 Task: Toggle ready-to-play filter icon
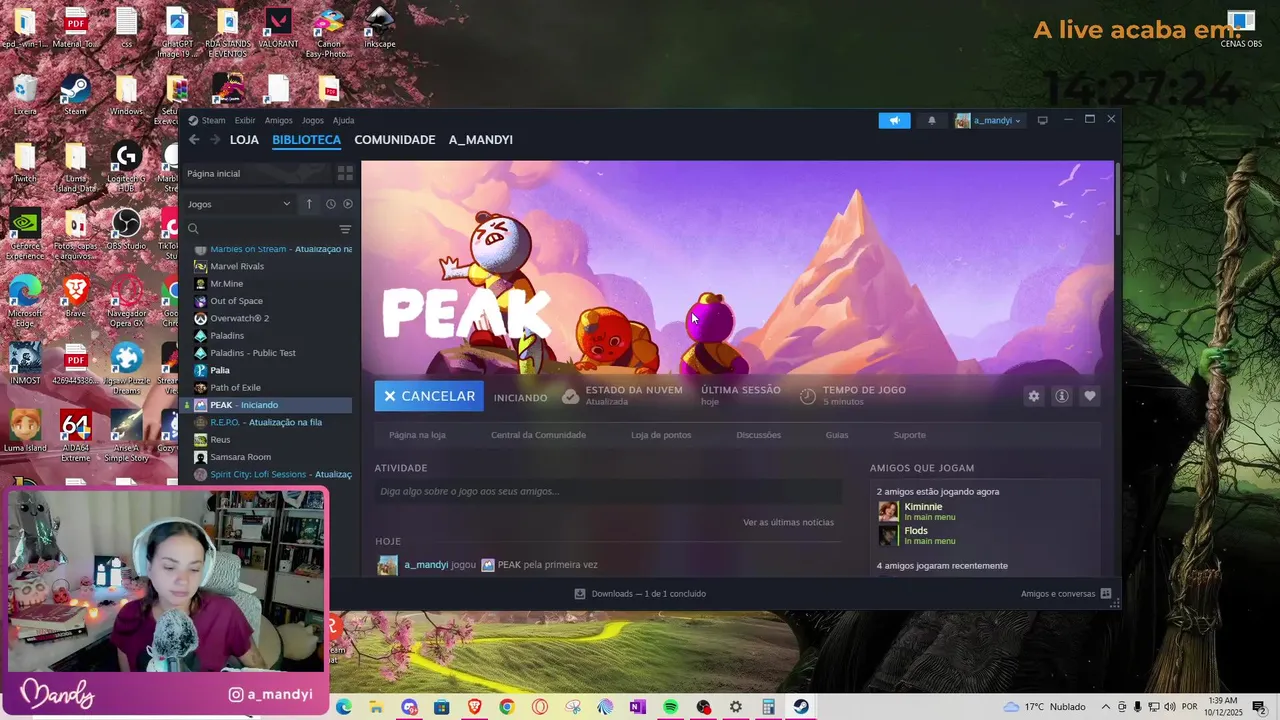coord(348,204)
